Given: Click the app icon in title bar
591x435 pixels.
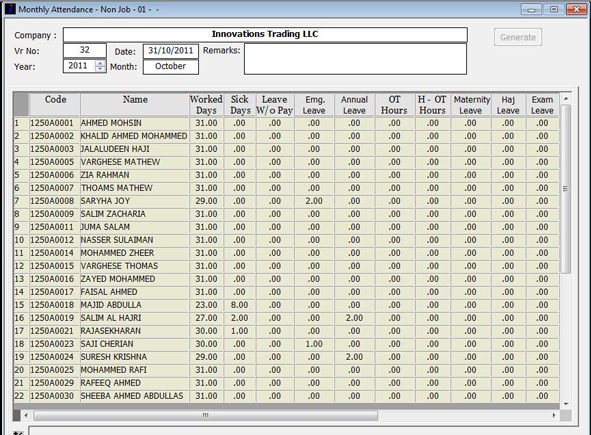Looking at the screenshot, I should 10,9.
